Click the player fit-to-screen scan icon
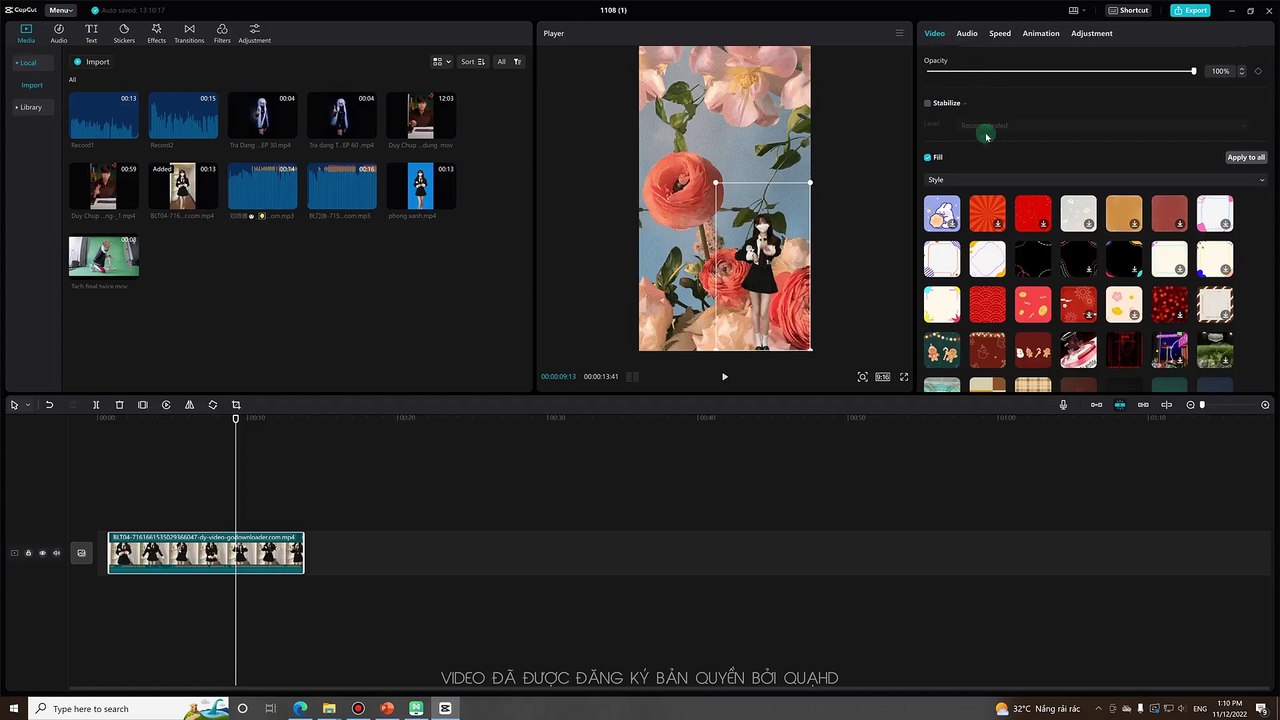The height and width of the screenshot is (720, 1280). pyautogui.click(x=862, y=377)
